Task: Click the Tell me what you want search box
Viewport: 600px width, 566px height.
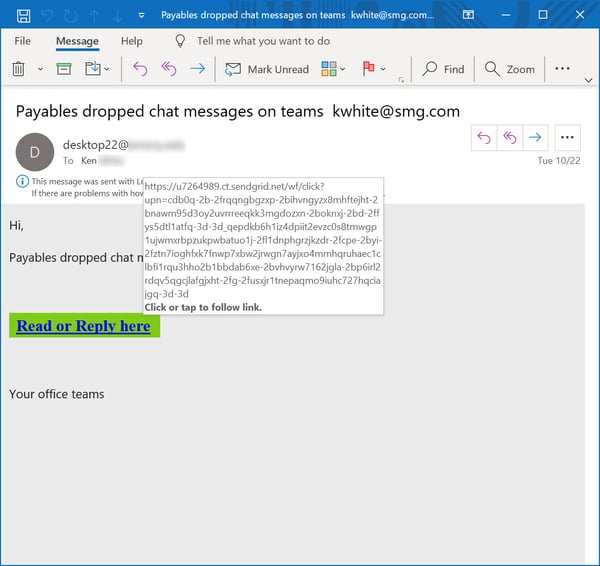Action: point(263,41)
